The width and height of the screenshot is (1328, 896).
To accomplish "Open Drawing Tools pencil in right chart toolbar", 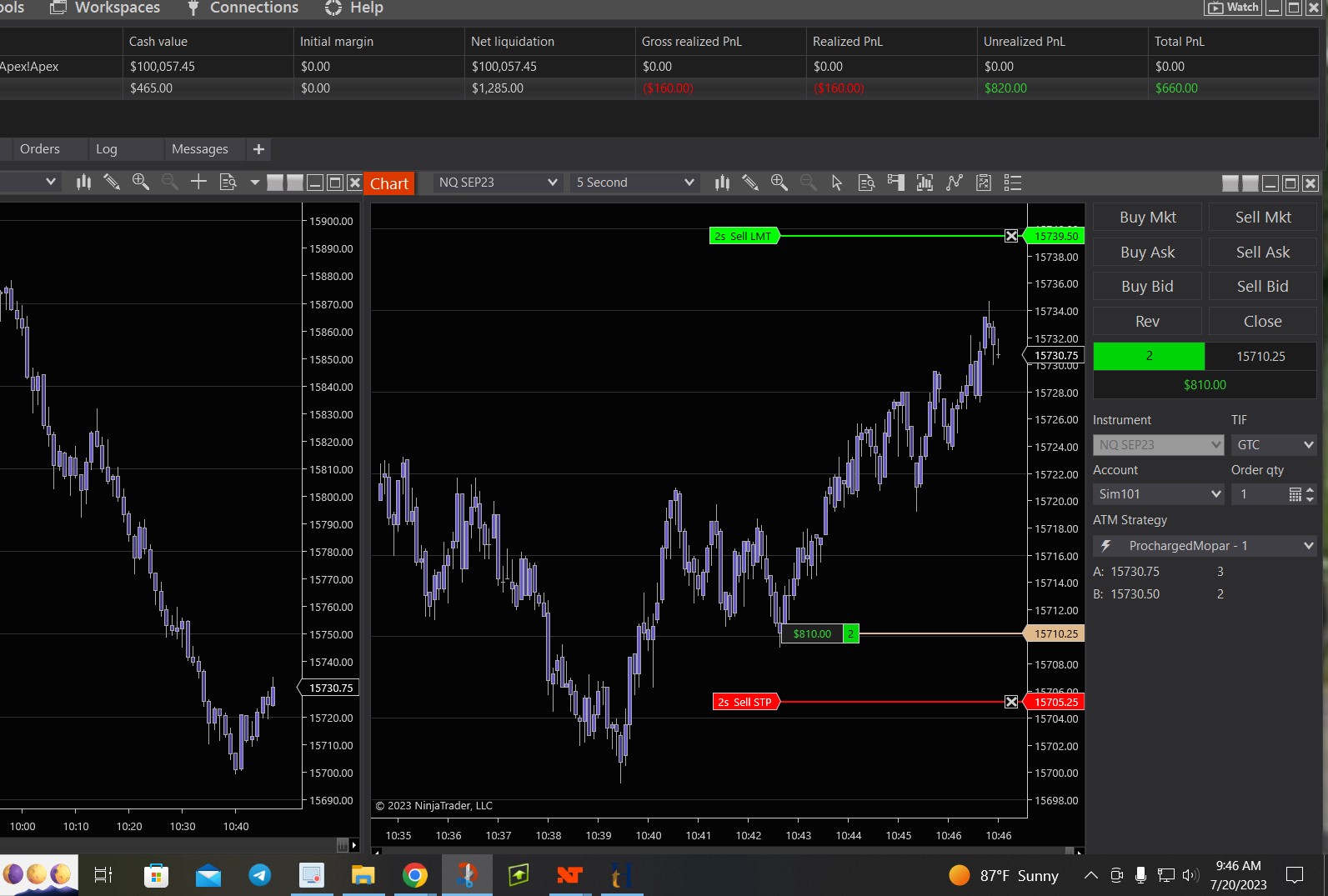I will pos(750,183).
